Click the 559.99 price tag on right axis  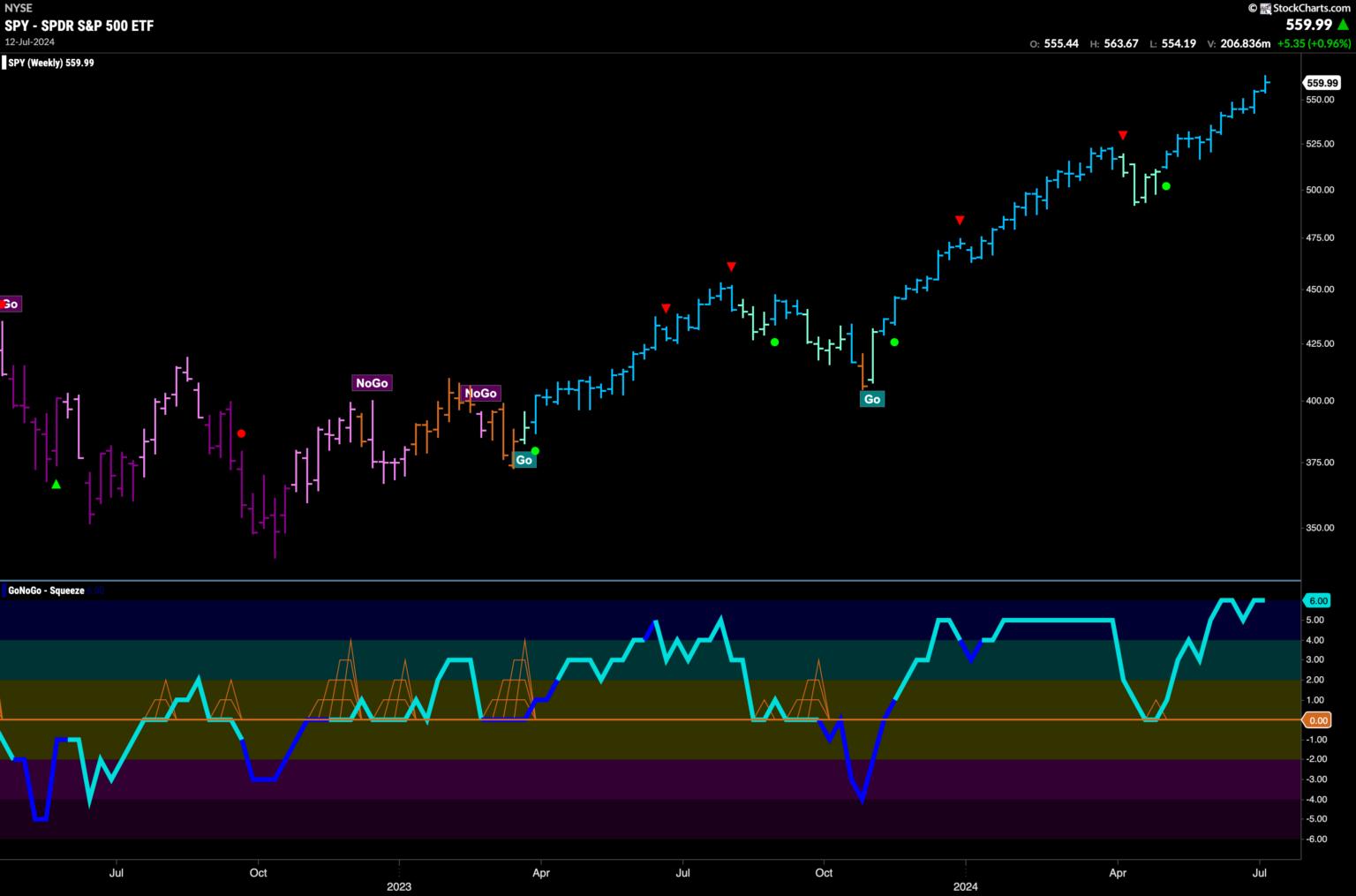tap(1322, 83)
